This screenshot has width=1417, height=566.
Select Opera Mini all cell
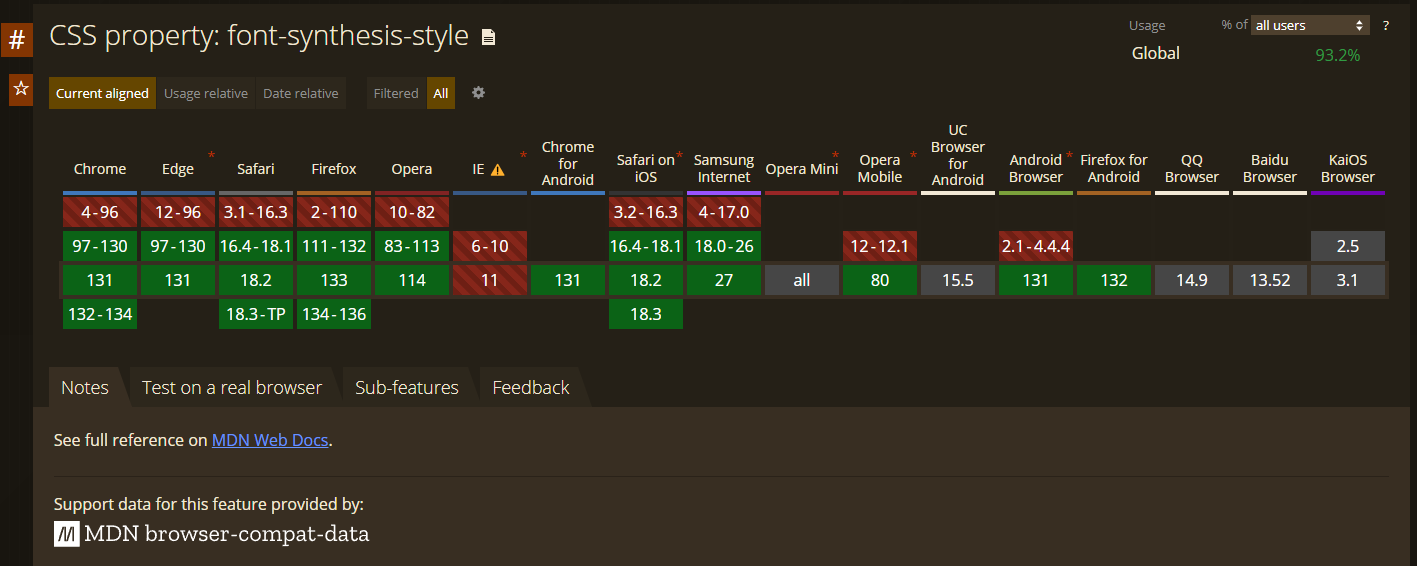tap(802, 280)
